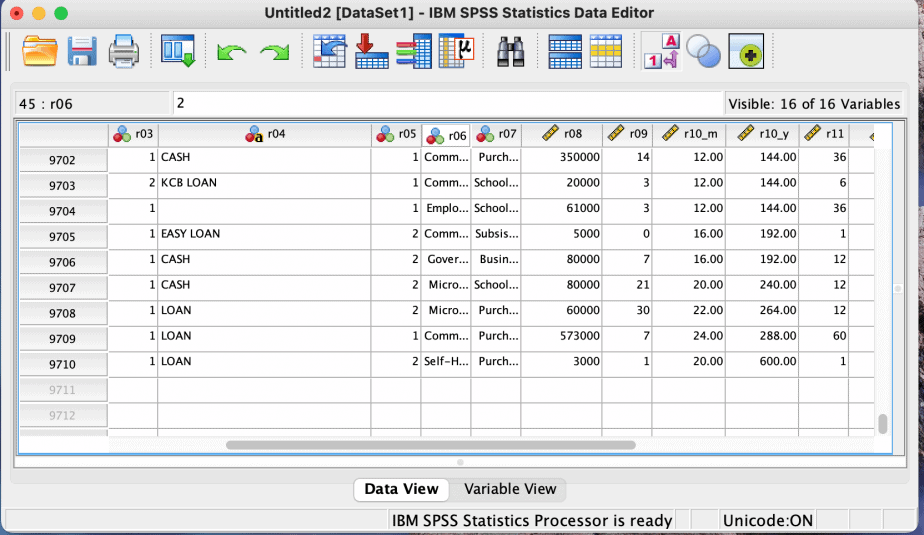The height and width of the screenshot is (535, 924).
Task: Click 'Visible: 16 of 16 Variables' label
Action: (814, 104)
